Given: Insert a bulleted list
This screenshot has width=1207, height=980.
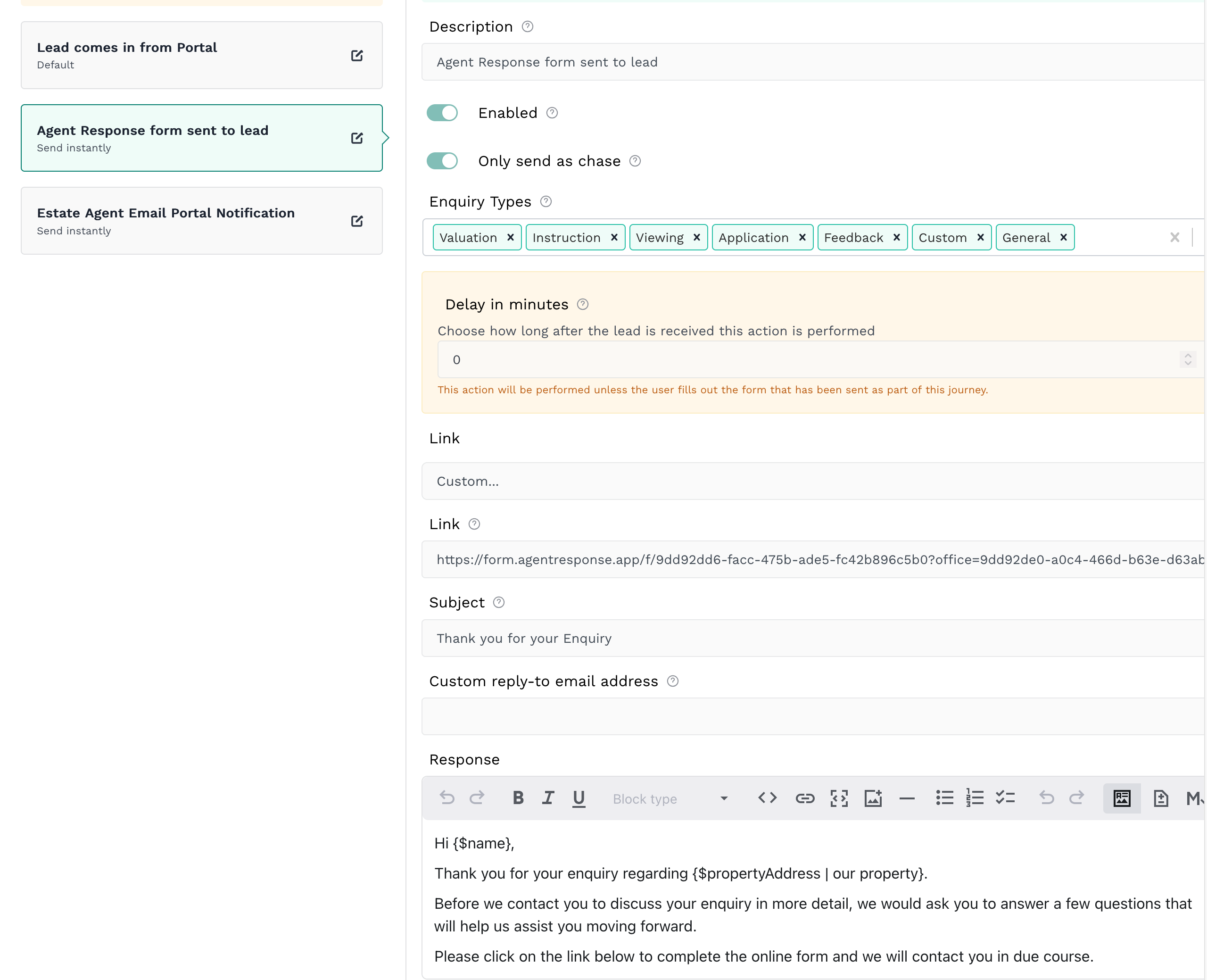Looking at the screenshot, I should click(944, 797).
